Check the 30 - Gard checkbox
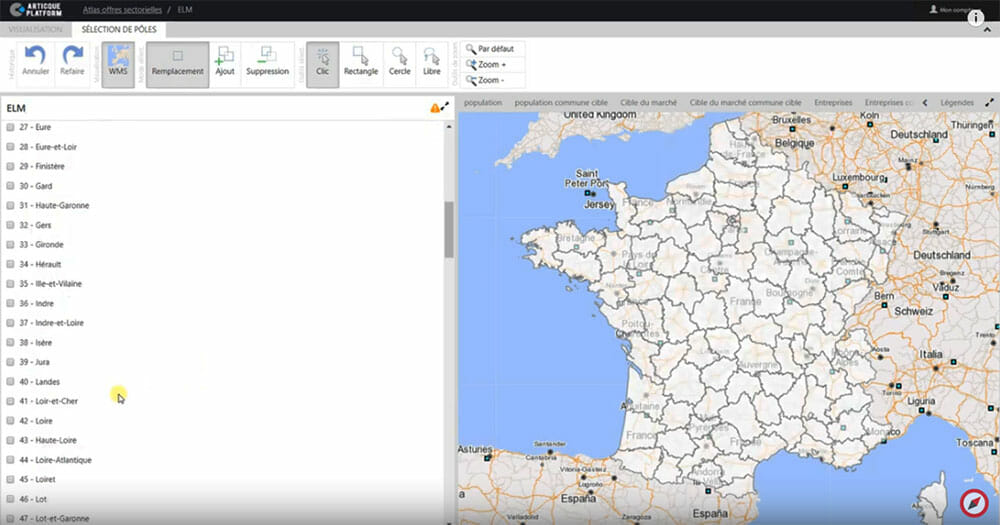Viewport: 1000px width, 525px height. (x=10, y=186)
